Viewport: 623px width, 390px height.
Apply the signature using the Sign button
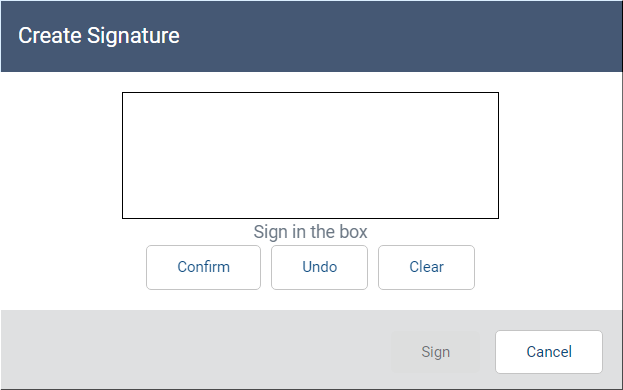[x=435, y=352]
